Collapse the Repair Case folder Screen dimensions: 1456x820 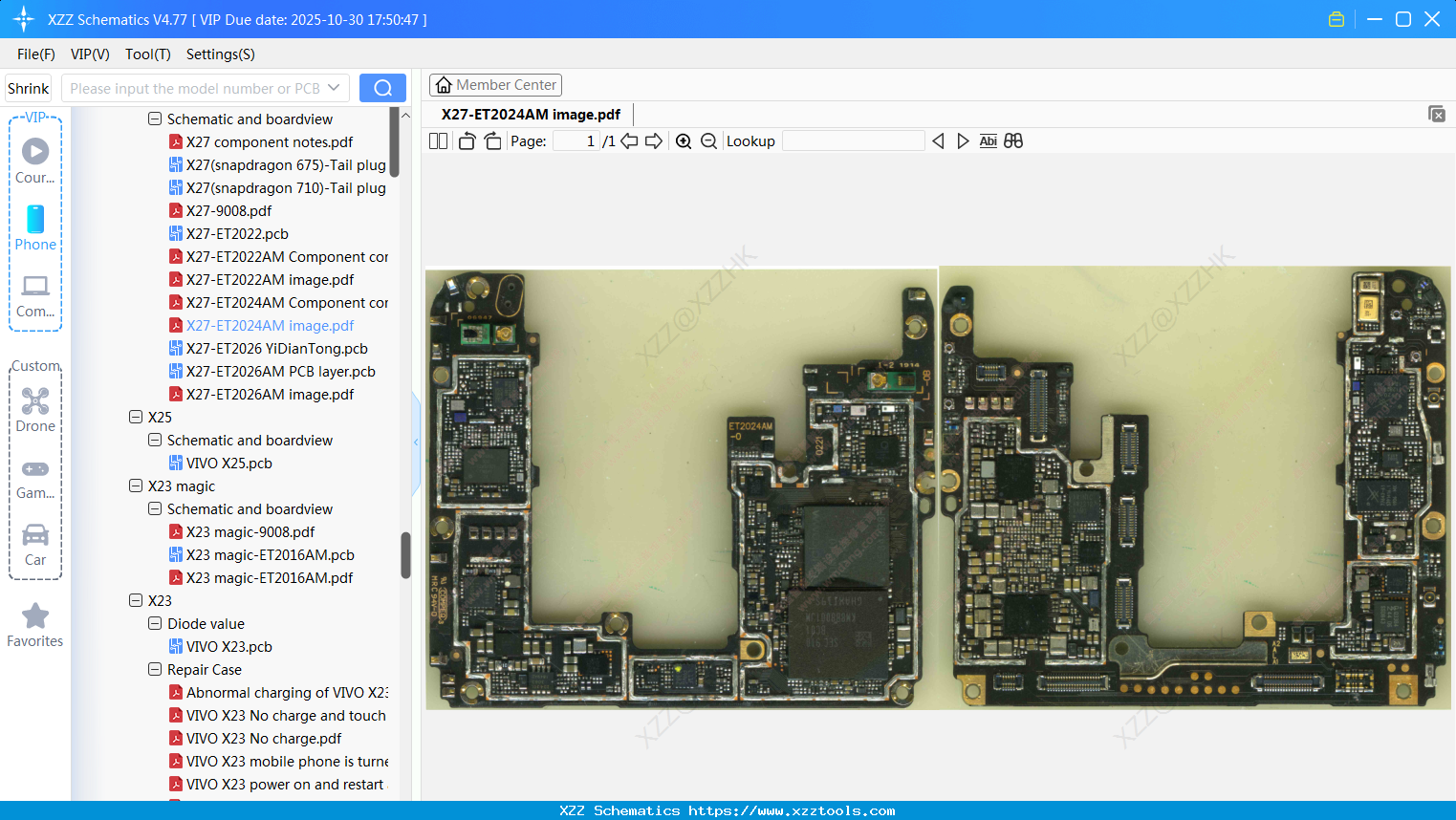(x=155, y=670)
